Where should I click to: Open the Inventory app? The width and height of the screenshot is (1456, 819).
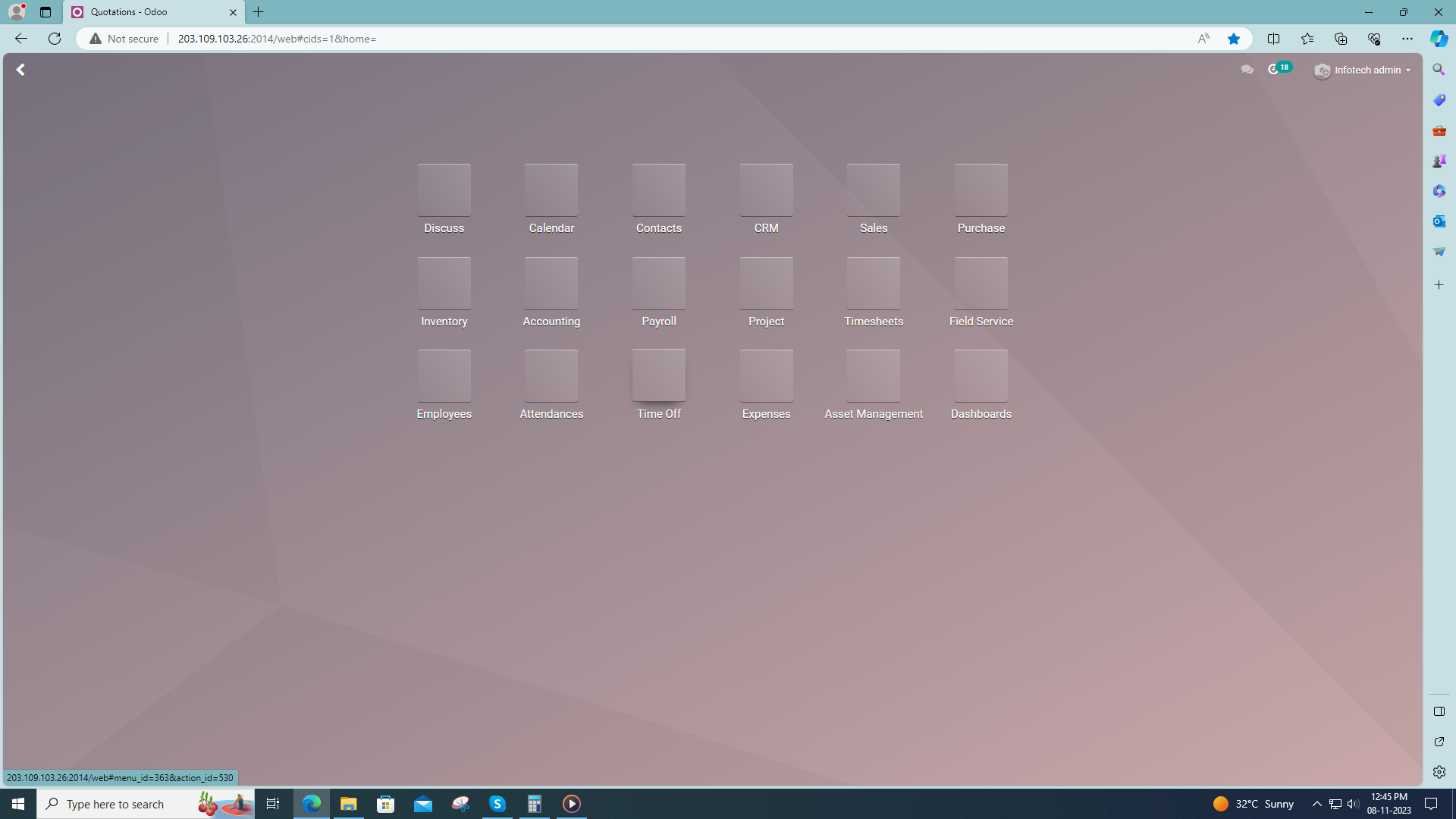[444, 284]
